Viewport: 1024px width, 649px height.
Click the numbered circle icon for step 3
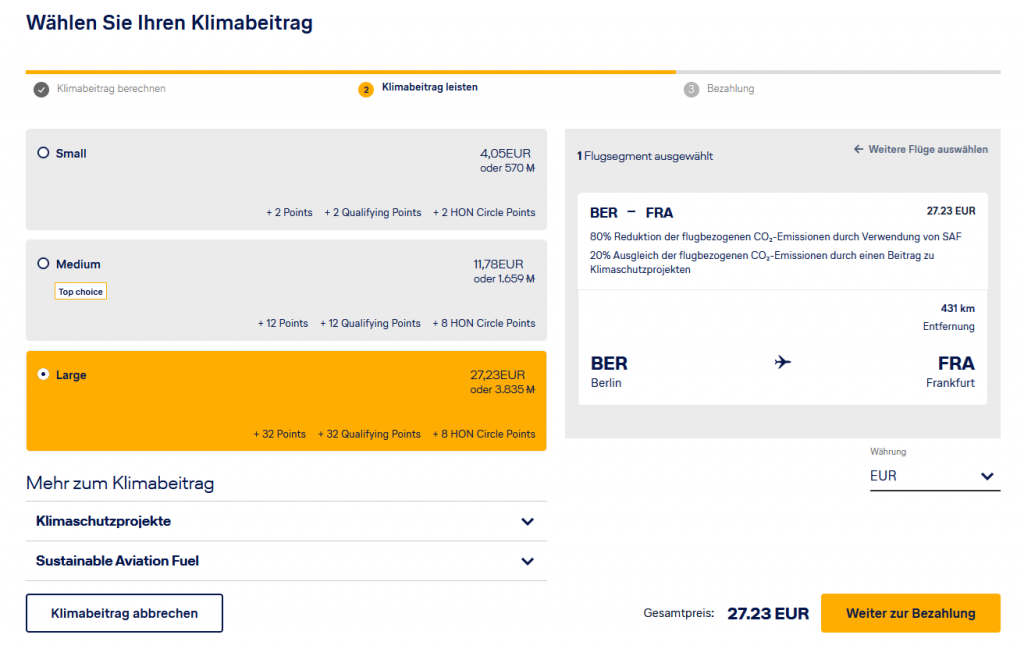tap(690, 89)
